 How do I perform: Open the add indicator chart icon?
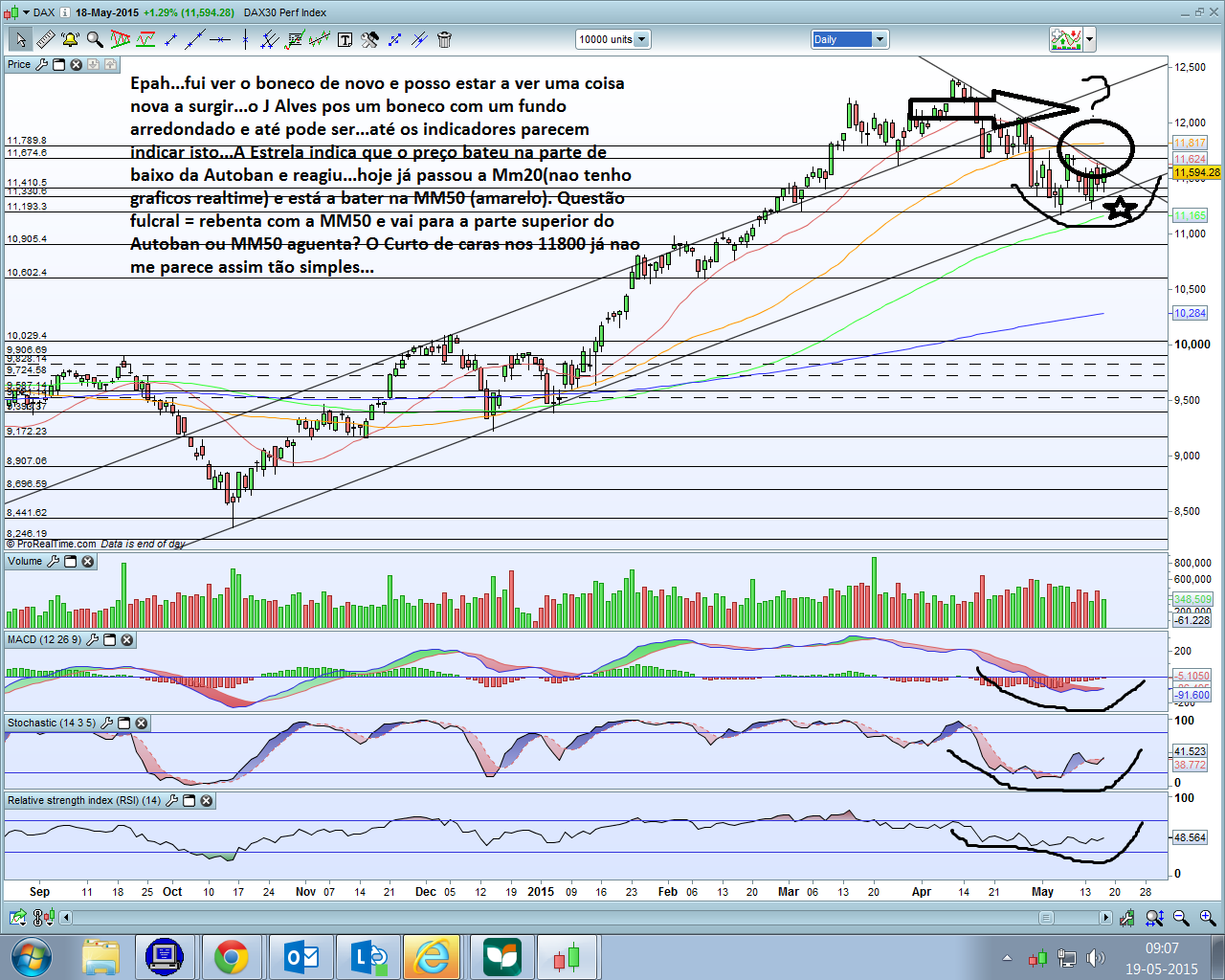pyautogui.click(x=1065, y=39)
